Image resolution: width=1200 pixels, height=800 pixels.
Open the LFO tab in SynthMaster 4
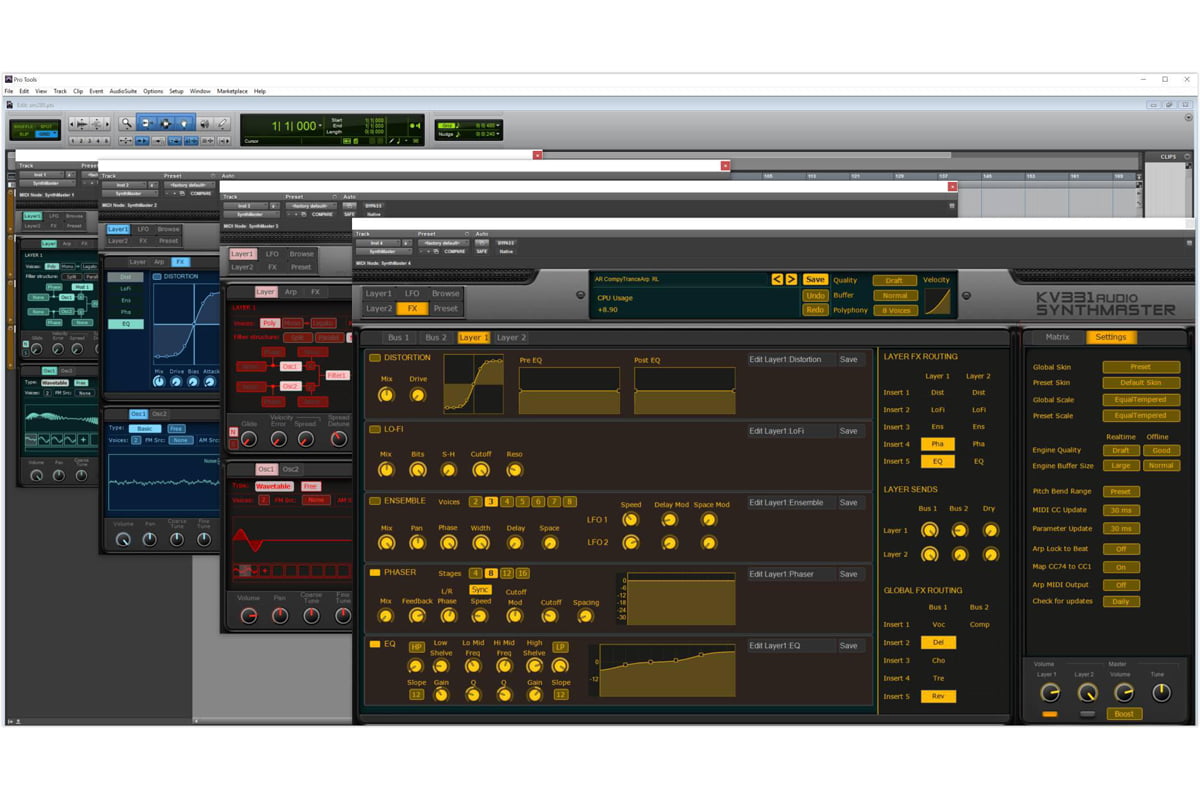[x=412, y=293]
